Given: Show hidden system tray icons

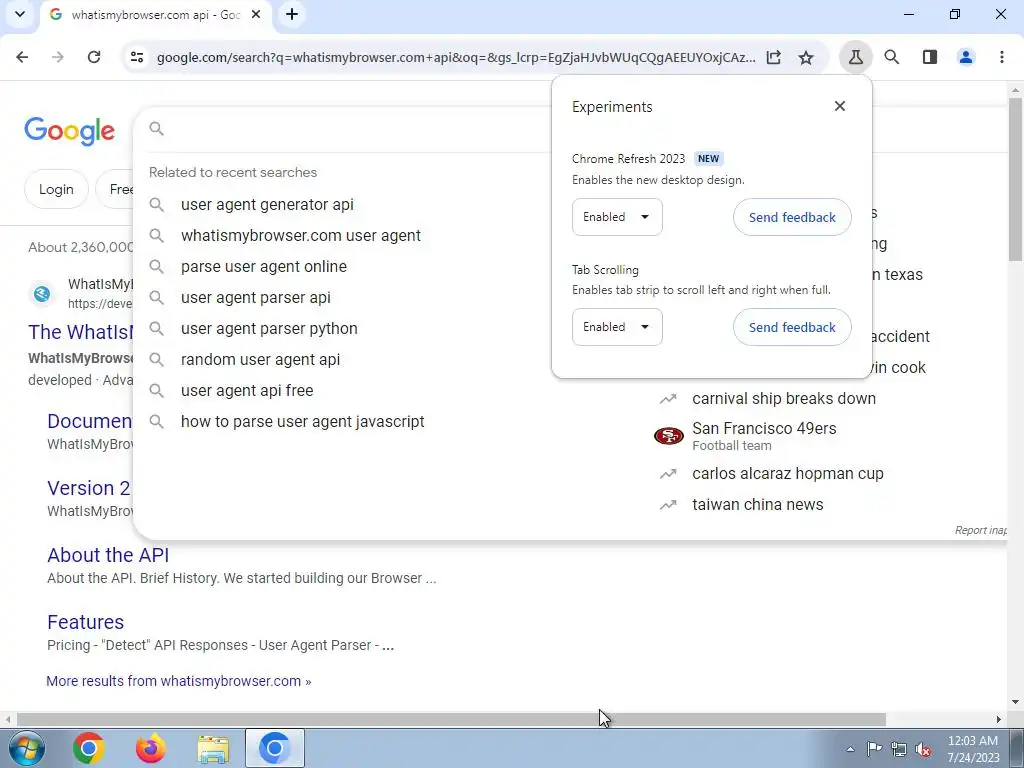Looking at the screenshot, I should click(850, 749).
